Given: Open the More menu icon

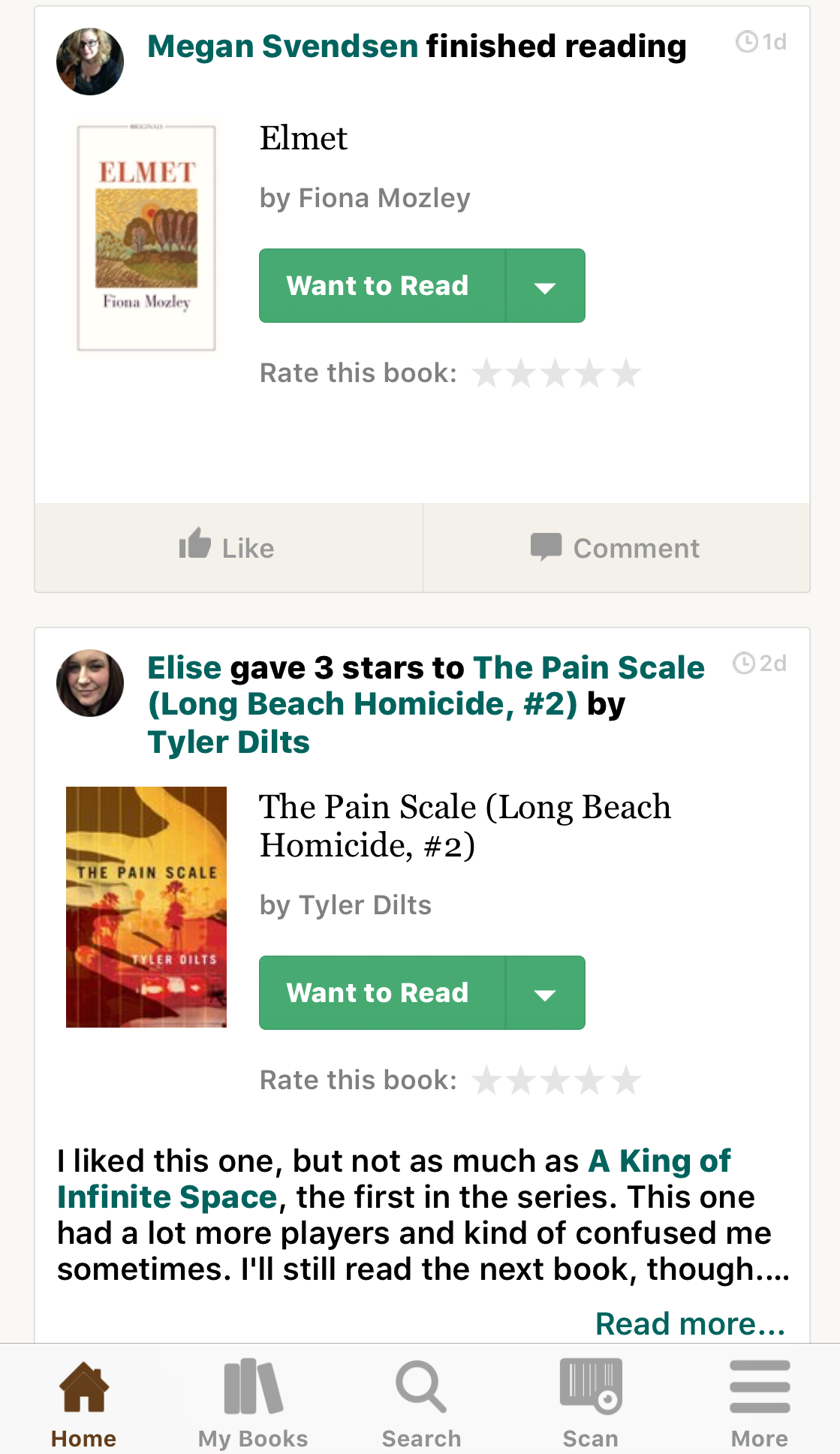Looking at the screenshot, I should click(759, 1389).
